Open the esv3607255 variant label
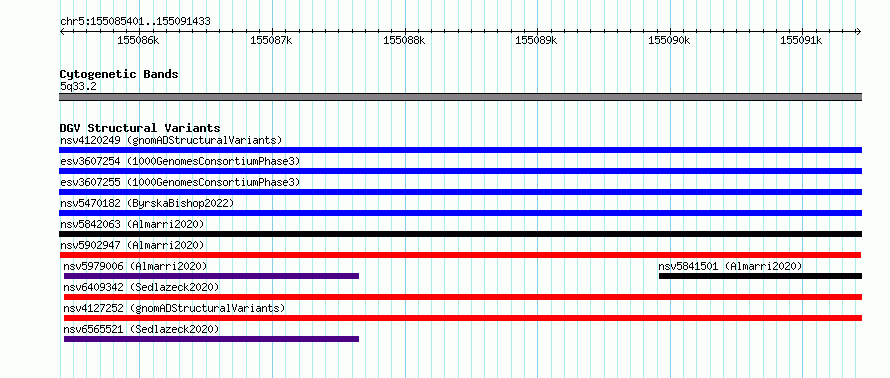890x378 pixels. click(180, 182)
